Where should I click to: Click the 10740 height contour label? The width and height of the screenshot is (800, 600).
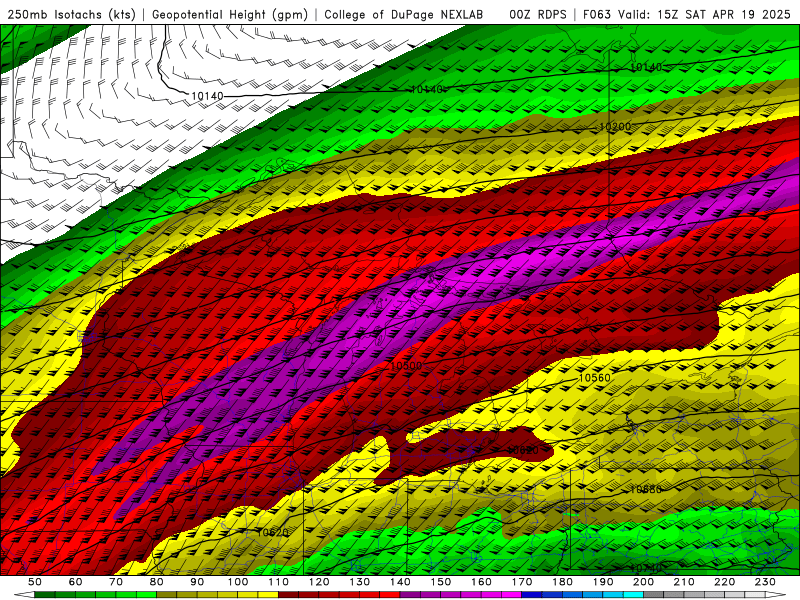coord(646,568)
